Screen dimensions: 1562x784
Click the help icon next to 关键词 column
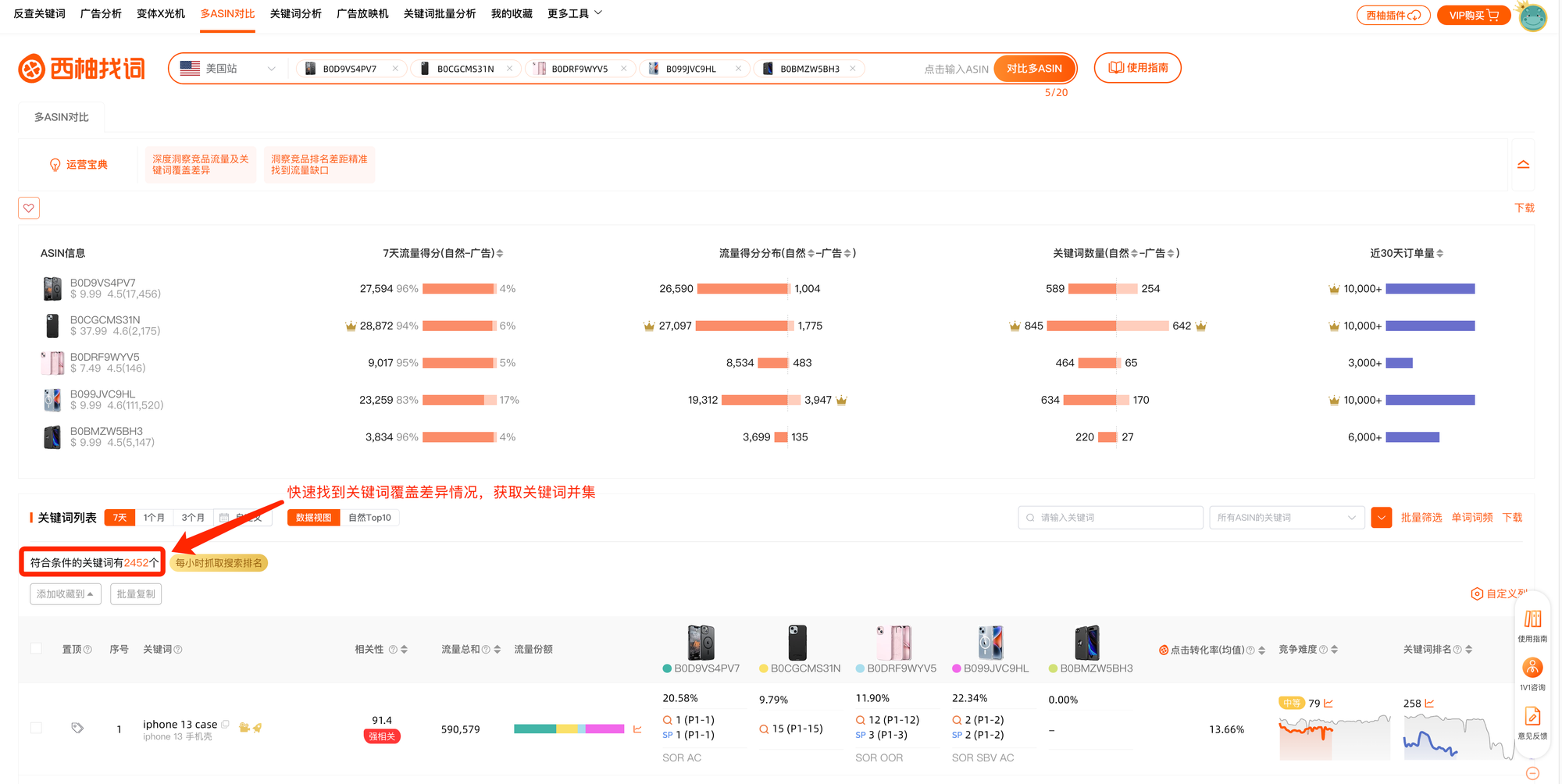[178, 650]
